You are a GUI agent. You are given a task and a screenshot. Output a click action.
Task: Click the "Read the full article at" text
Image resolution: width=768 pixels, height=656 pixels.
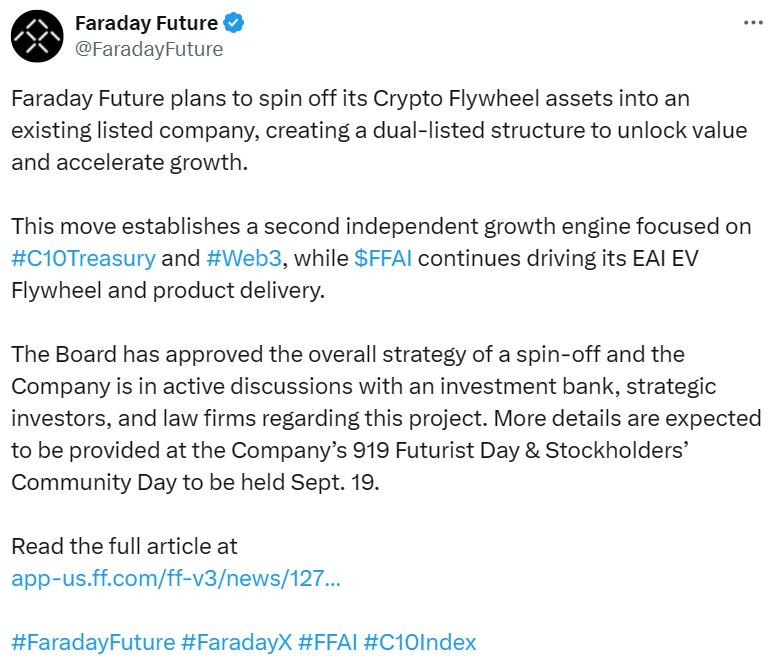[124, 546]
